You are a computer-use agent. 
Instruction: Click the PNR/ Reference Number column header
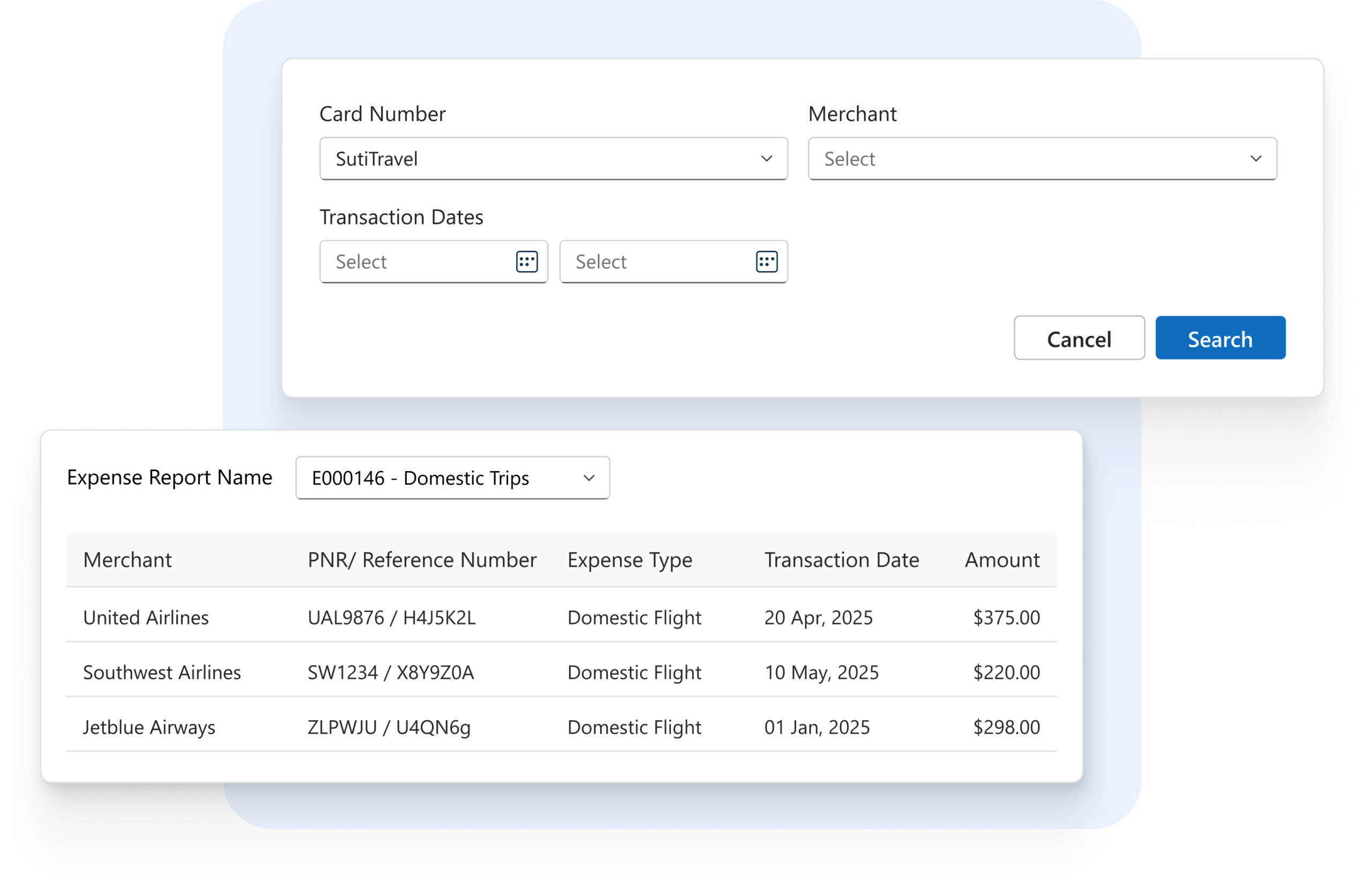click(x=422, y=560)
